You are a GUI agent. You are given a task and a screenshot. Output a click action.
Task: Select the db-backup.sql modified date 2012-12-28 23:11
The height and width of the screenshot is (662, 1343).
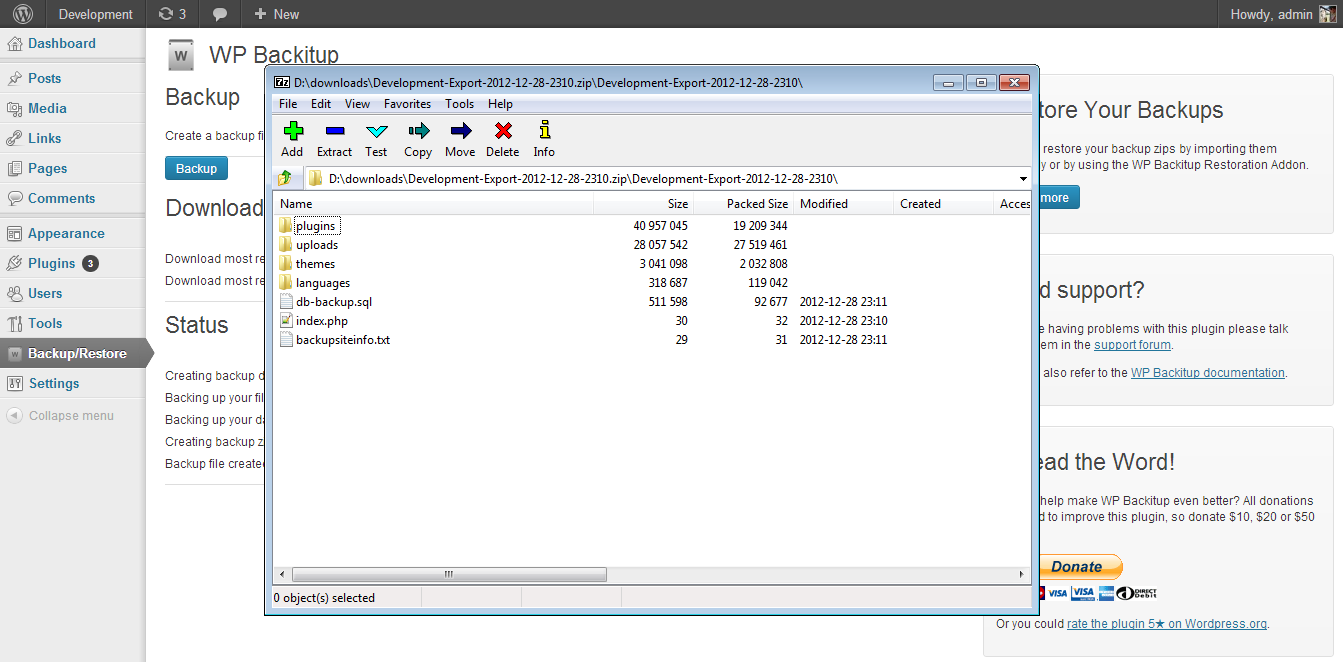[x=844, y=302]
